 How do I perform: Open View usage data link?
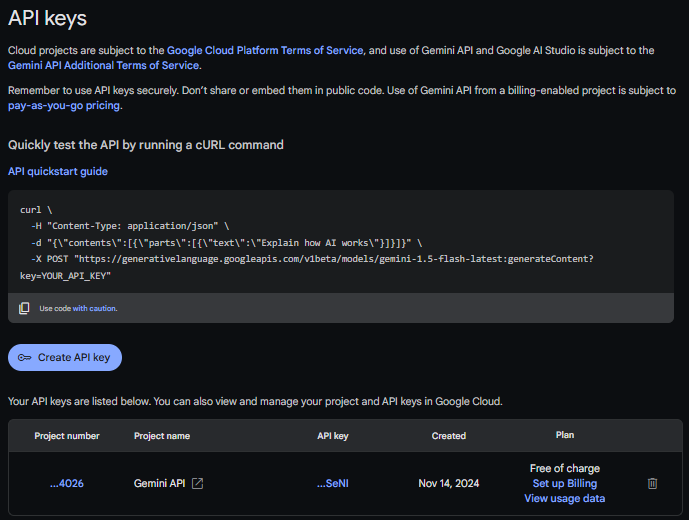[565, 498]
